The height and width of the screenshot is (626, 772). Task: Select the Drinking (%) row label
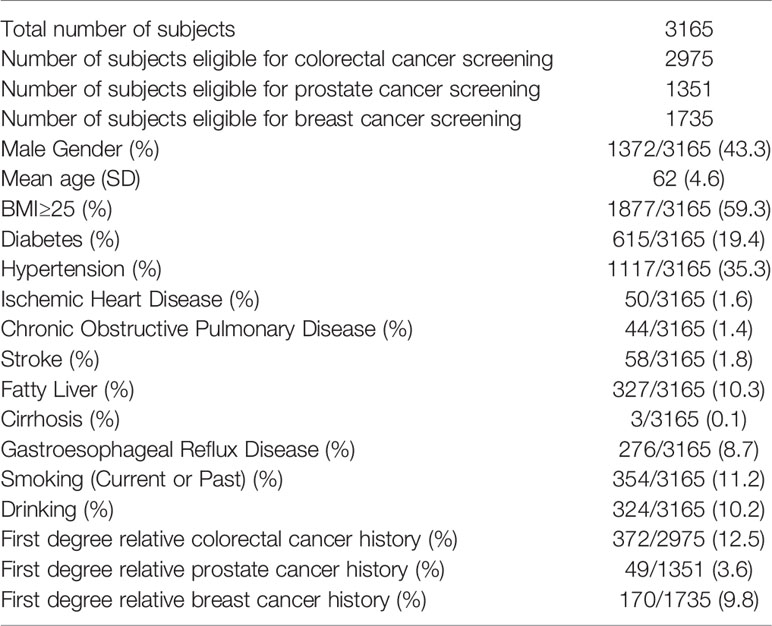click(x=57, y=510)
